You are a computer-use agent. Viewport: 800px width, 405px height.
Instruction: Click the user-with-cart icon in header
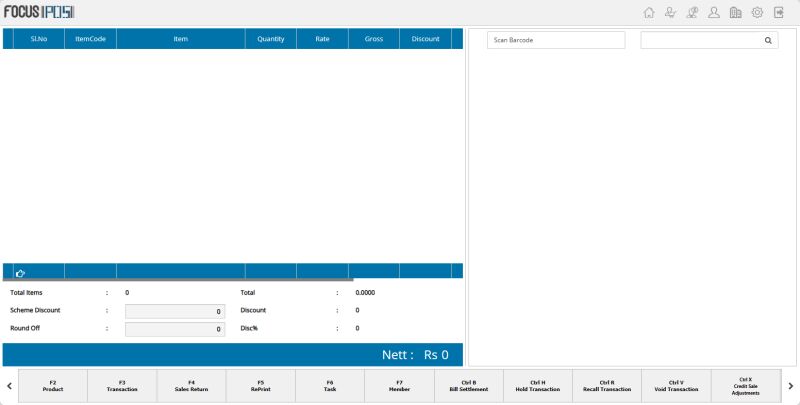[x=671, y=13]
